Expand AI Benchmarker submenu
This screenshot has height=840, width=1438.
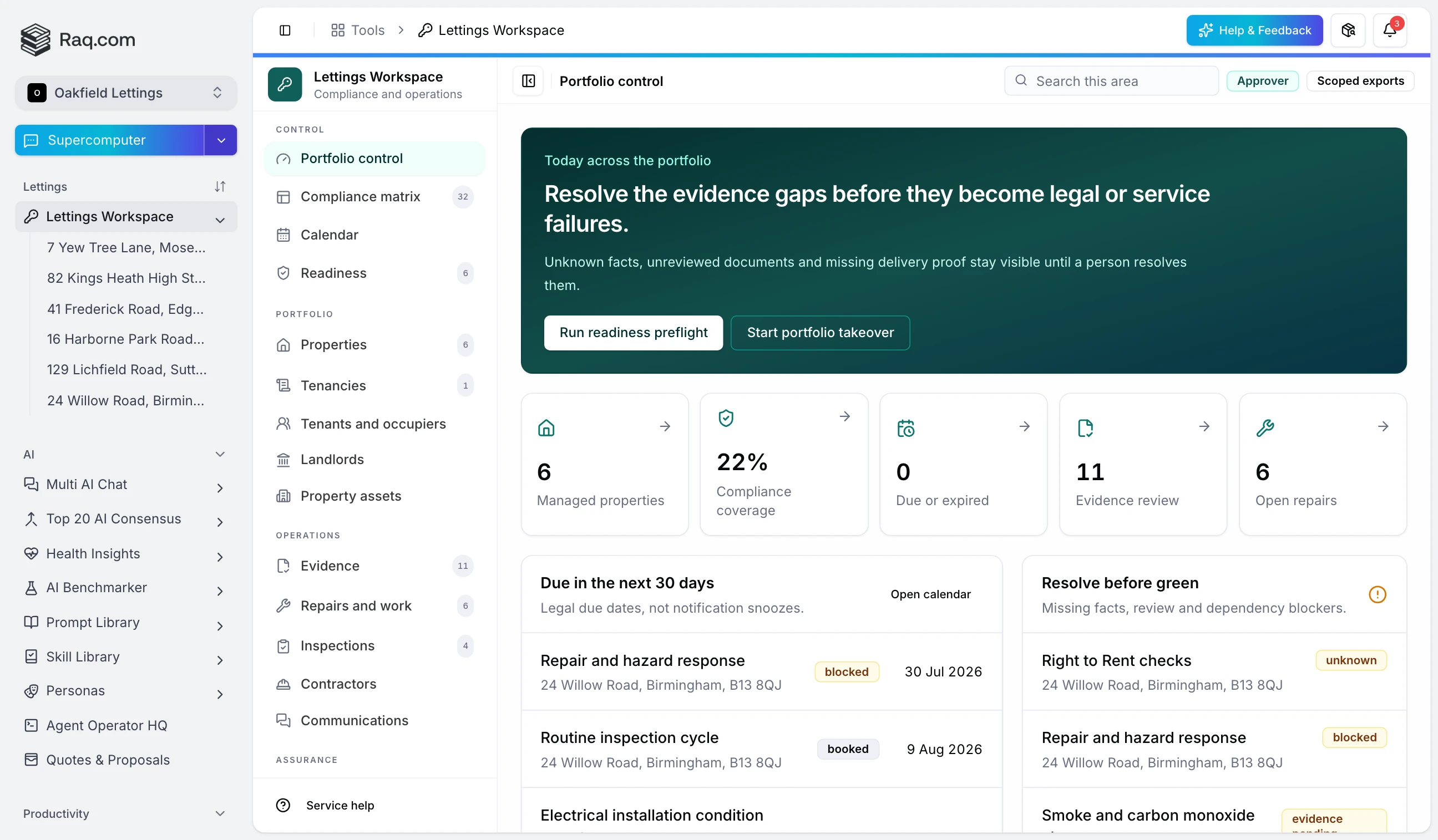220,592
